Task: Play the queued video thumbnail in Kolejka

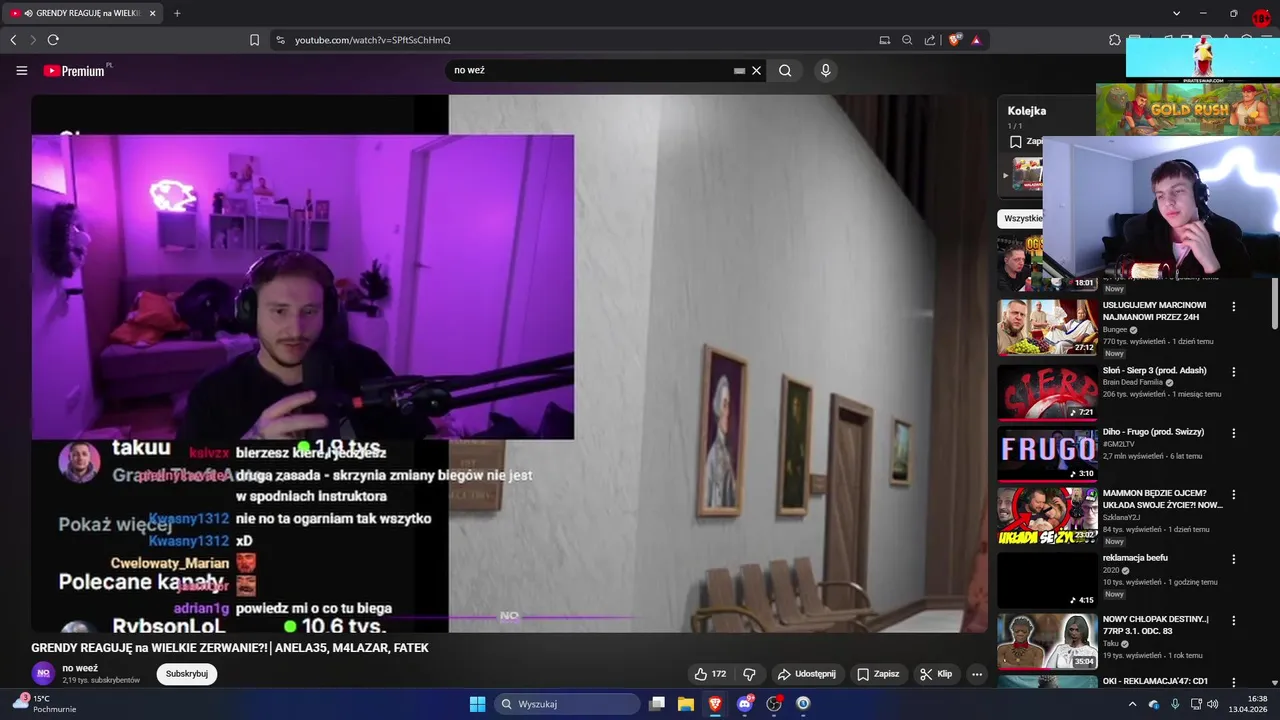Action: click(x=1027, y=174)
